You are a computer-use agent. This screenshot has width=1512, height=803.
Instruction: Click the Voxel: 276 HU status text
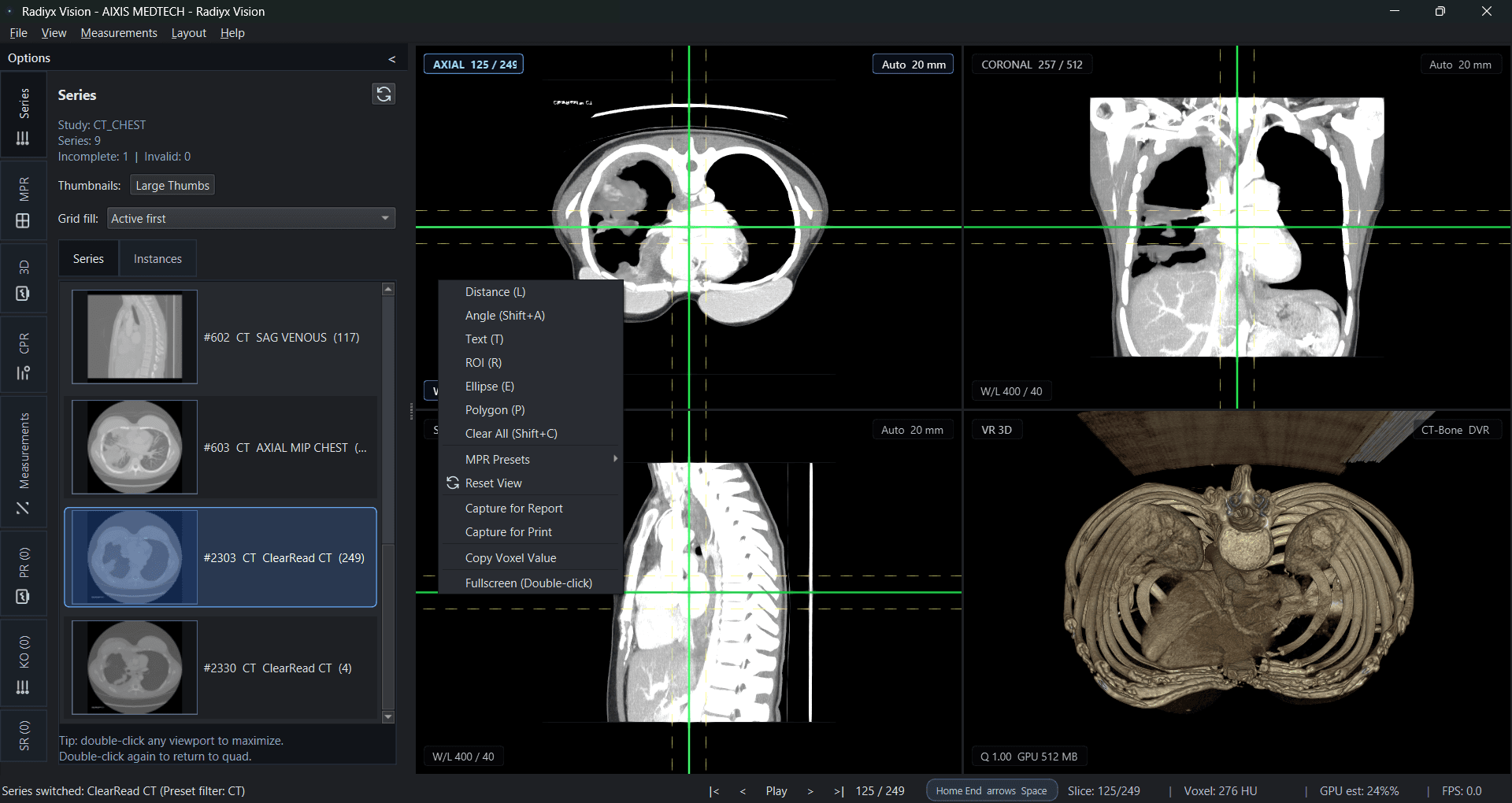pyautogui.click(x=1221, y=791)
